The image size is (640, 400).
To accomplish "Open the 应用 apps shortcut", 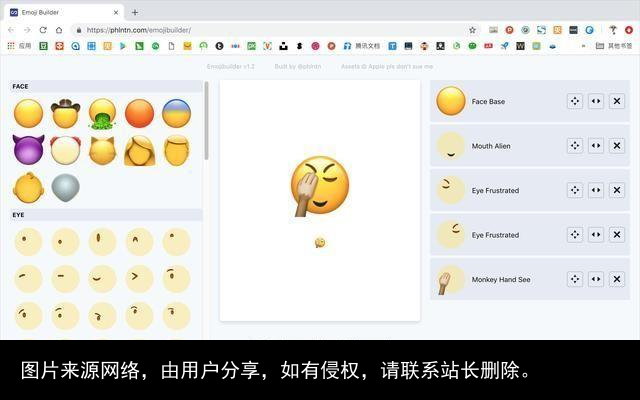I will point(19,46).
